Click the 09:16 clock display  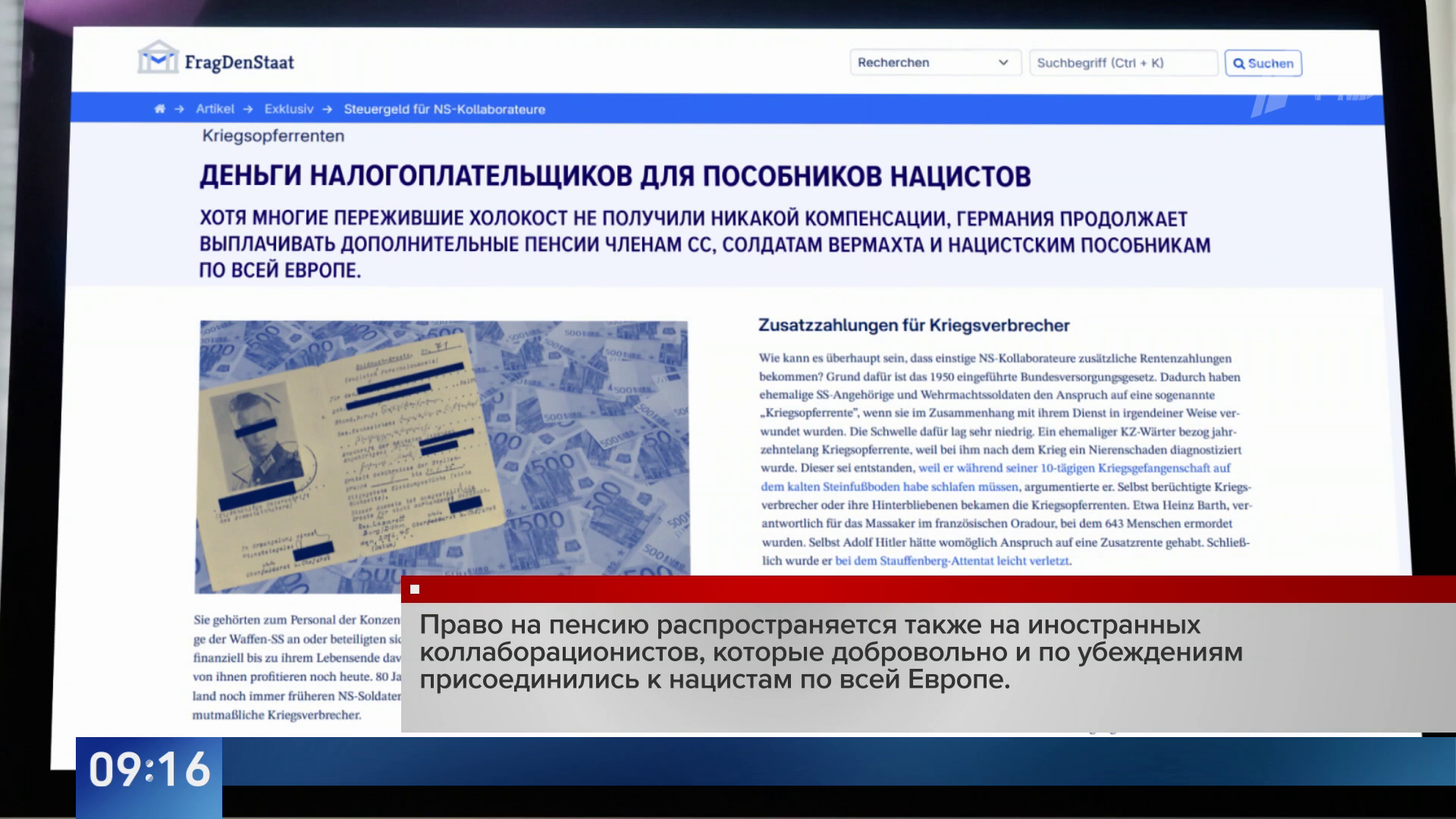tap(149, 769)
